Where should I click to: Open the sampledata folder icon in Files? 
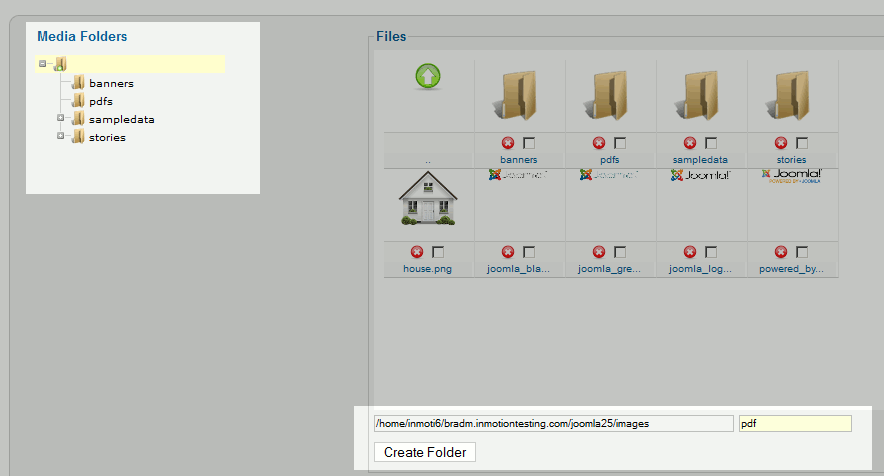pos(697,95)
